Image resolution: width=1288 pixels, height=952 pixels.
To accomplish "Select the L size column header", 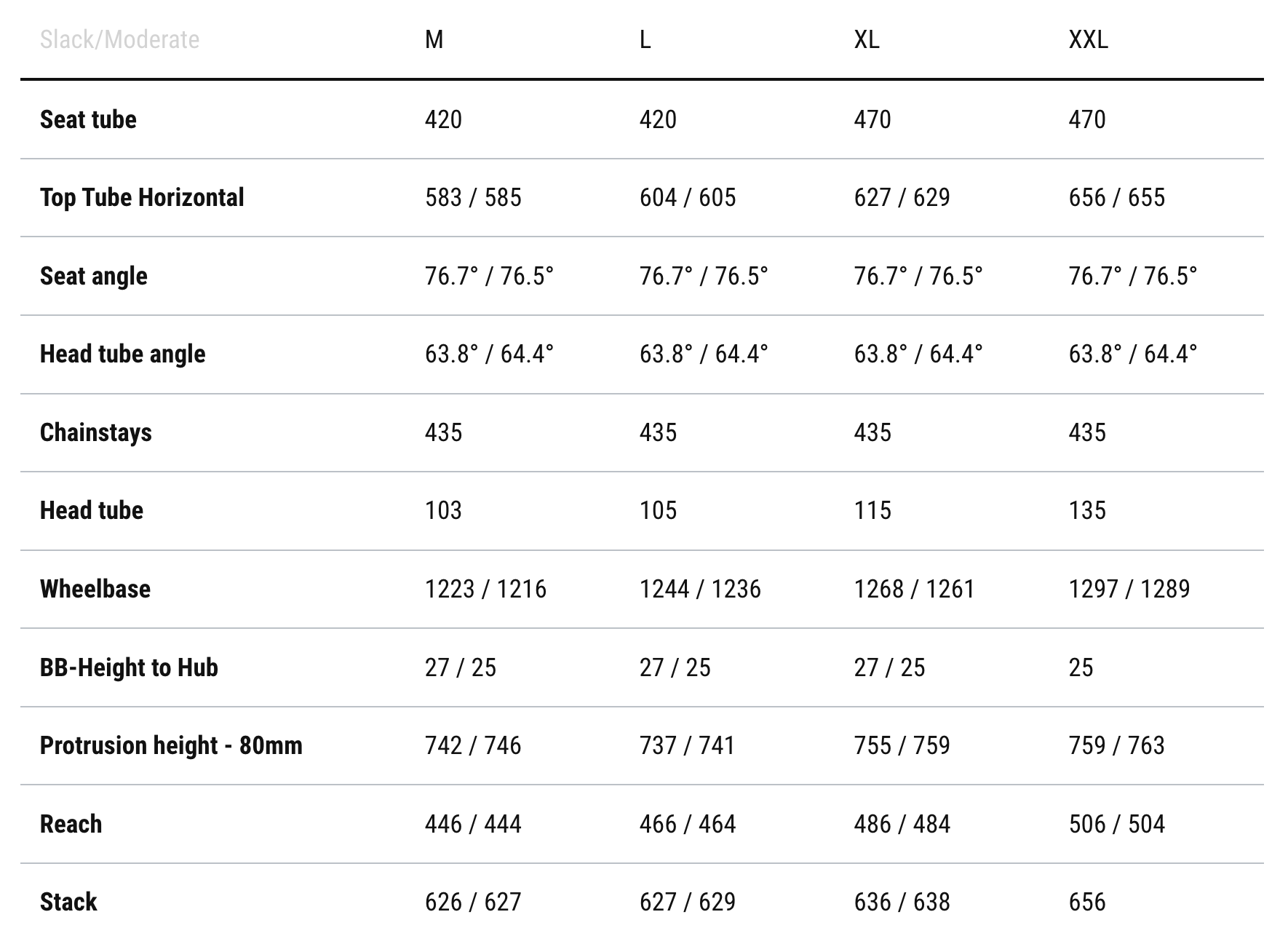I will [645, 39].
